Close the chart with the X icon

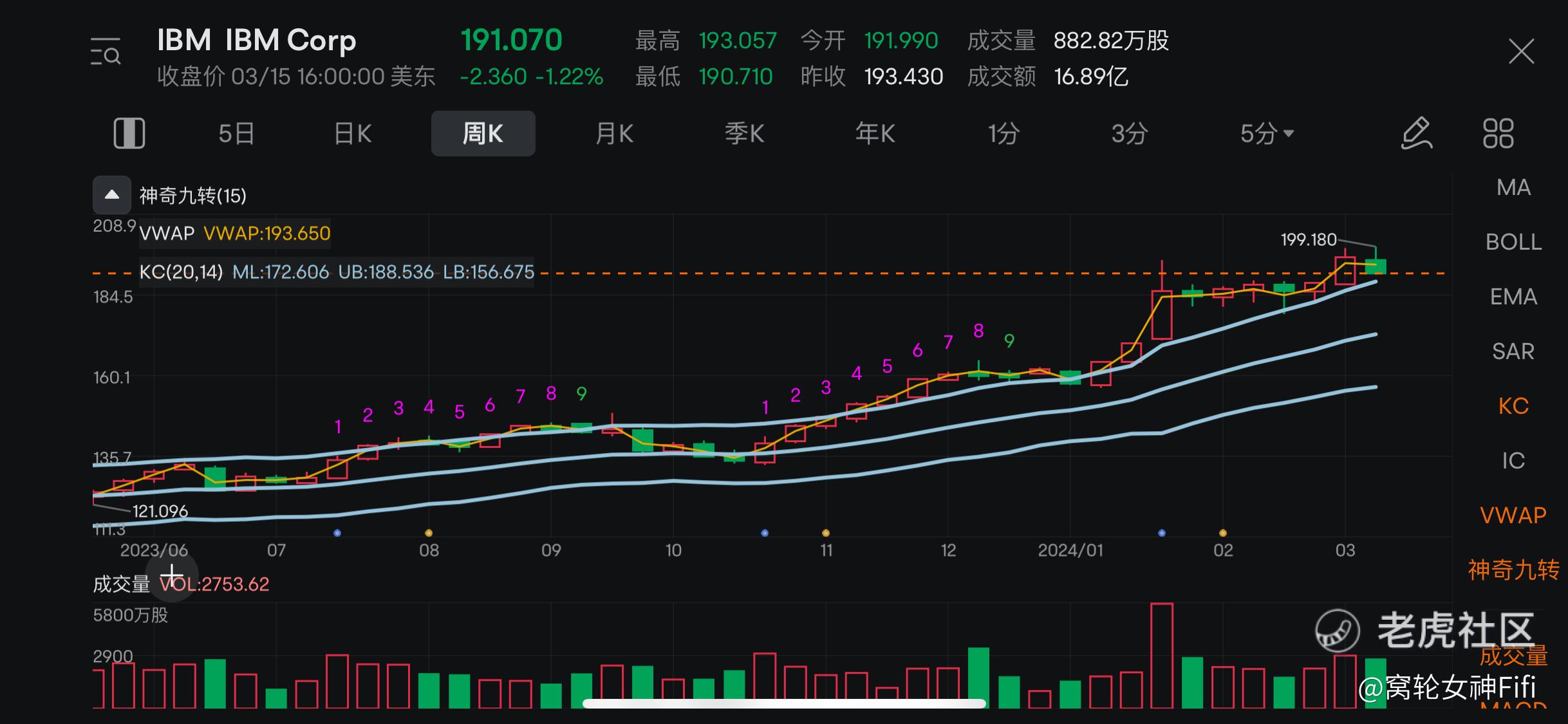(x=1522, y=51)
